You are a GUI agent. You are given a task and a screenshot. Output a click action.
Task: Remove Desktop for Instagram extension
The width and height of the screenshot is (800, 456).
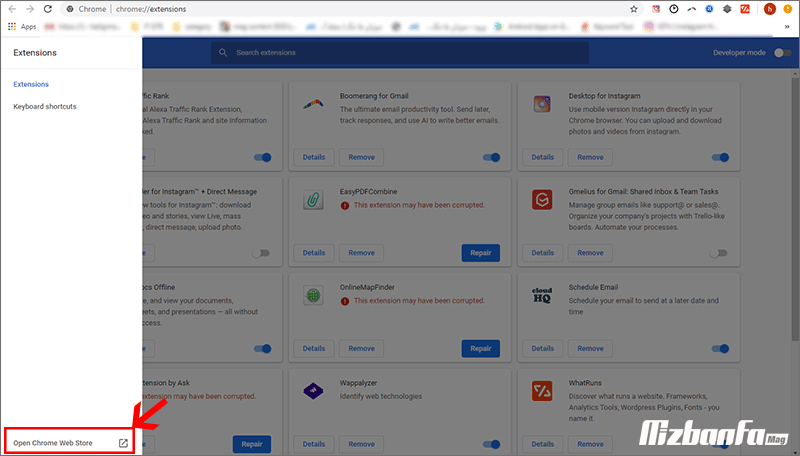coord(590,157)
